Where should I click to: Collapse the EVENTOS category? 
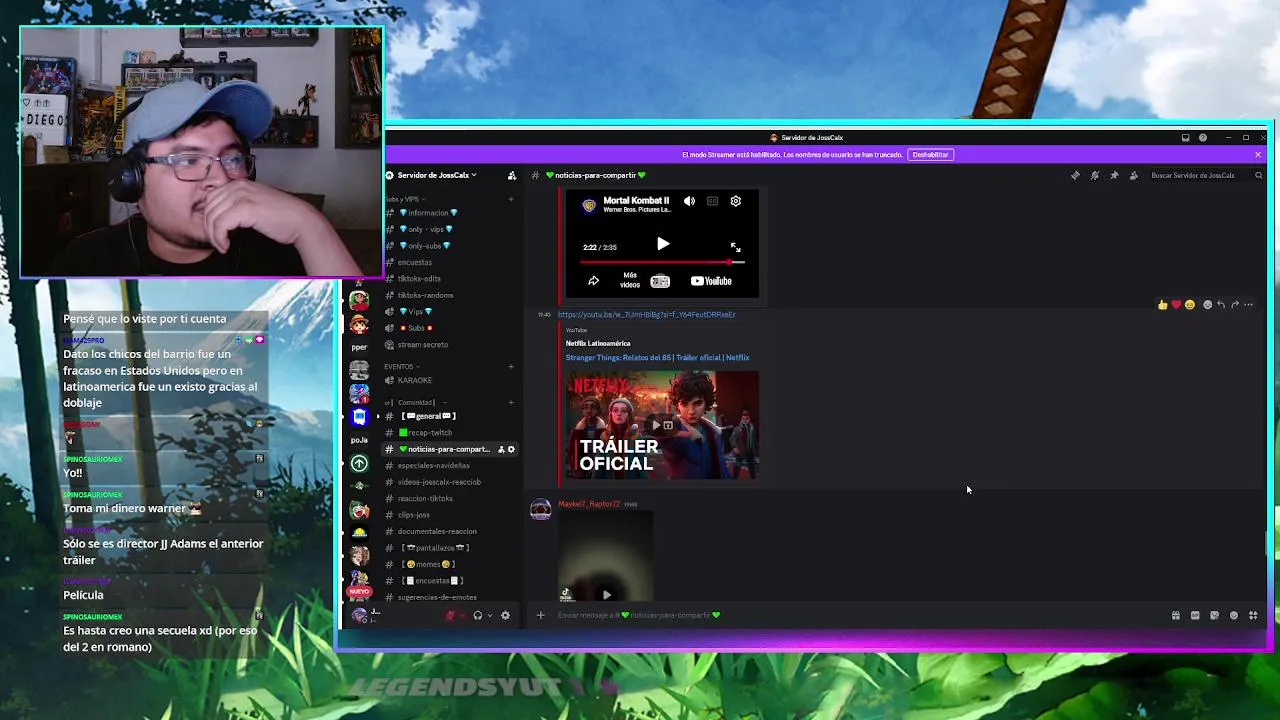coord(400,367)
